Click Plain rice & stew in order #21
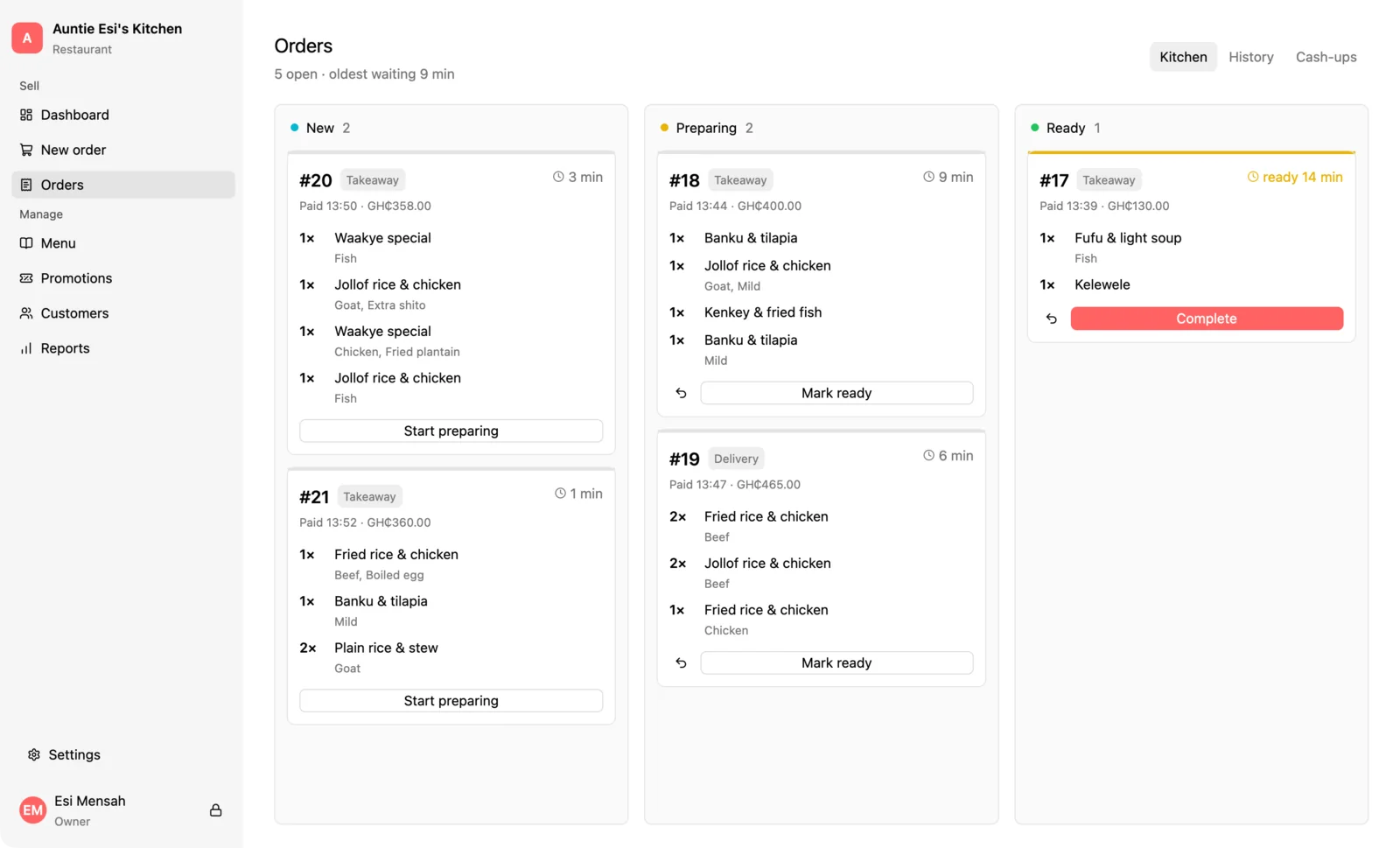Image resolution: width=1400 pixels, height=848 pixels. click(x=386, y=648)
